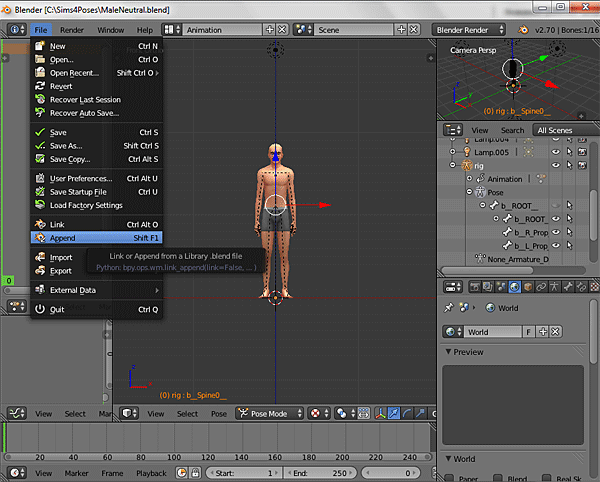Screen dimensions: 600x482
Task: Open World properties tab globe icon
Action: coord(515,287)
